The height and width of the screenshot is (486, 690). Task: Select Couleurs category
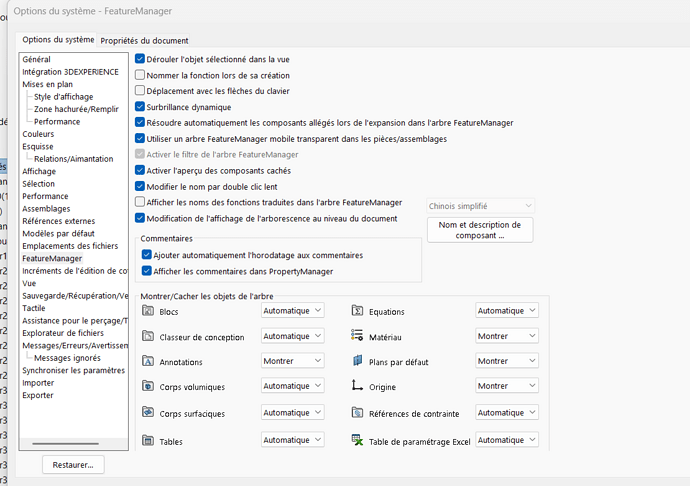(x=38, y=134)
